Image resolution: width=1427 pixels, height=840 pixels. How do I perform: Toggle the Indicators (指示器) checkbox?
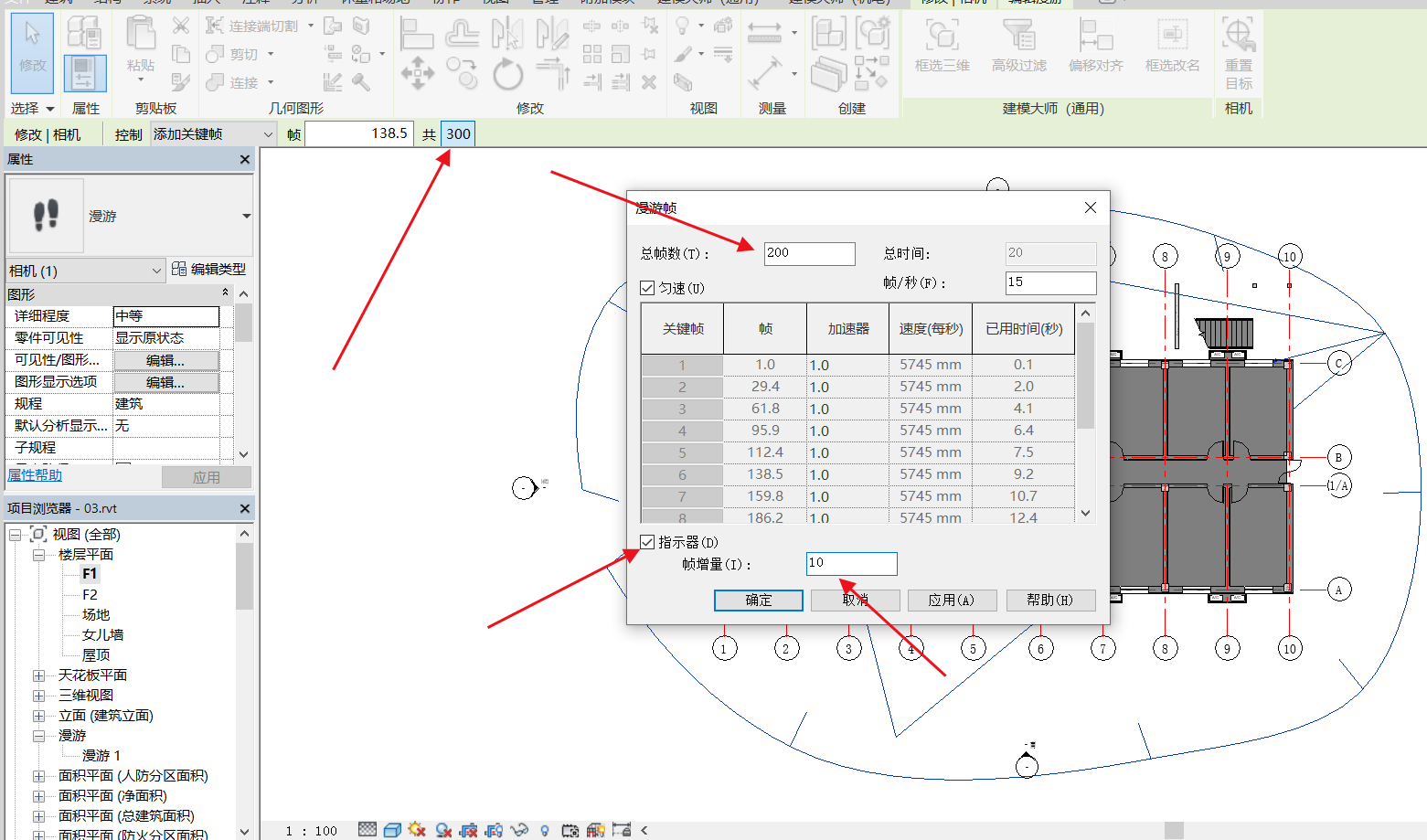pyautogui.click(x=648, y=542)
